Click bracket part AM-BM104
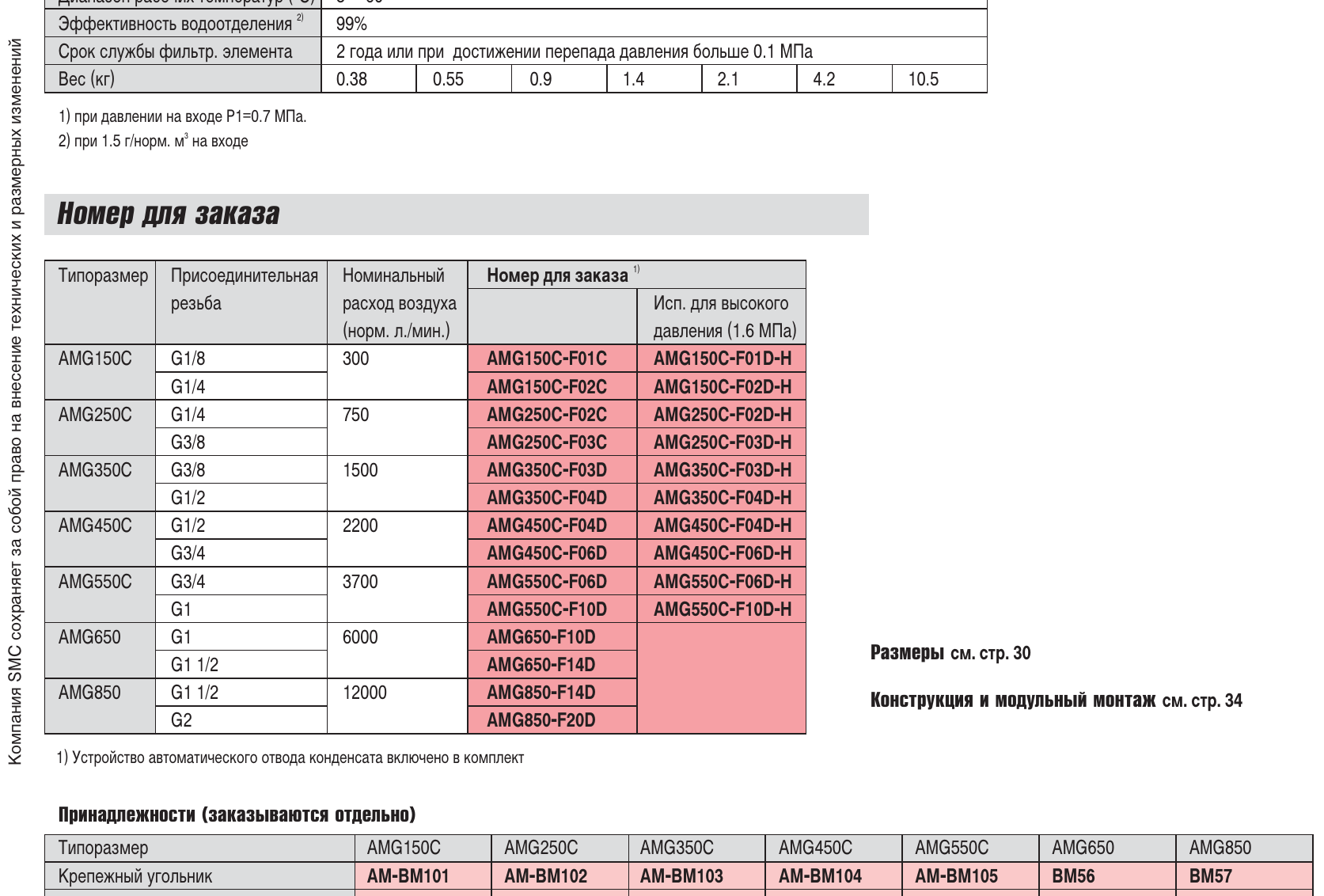The image size is (1324, 896). pyautogui.click(x=820, y=876)
